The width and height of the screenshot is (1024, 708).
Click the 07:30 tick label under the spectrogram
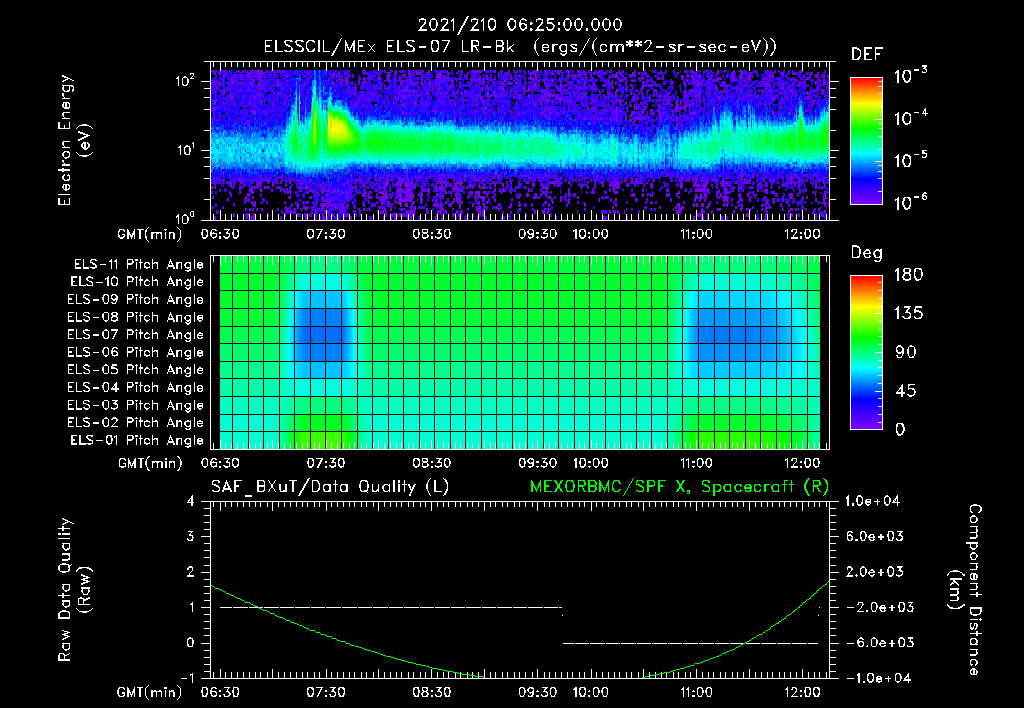tap(326, 234)
